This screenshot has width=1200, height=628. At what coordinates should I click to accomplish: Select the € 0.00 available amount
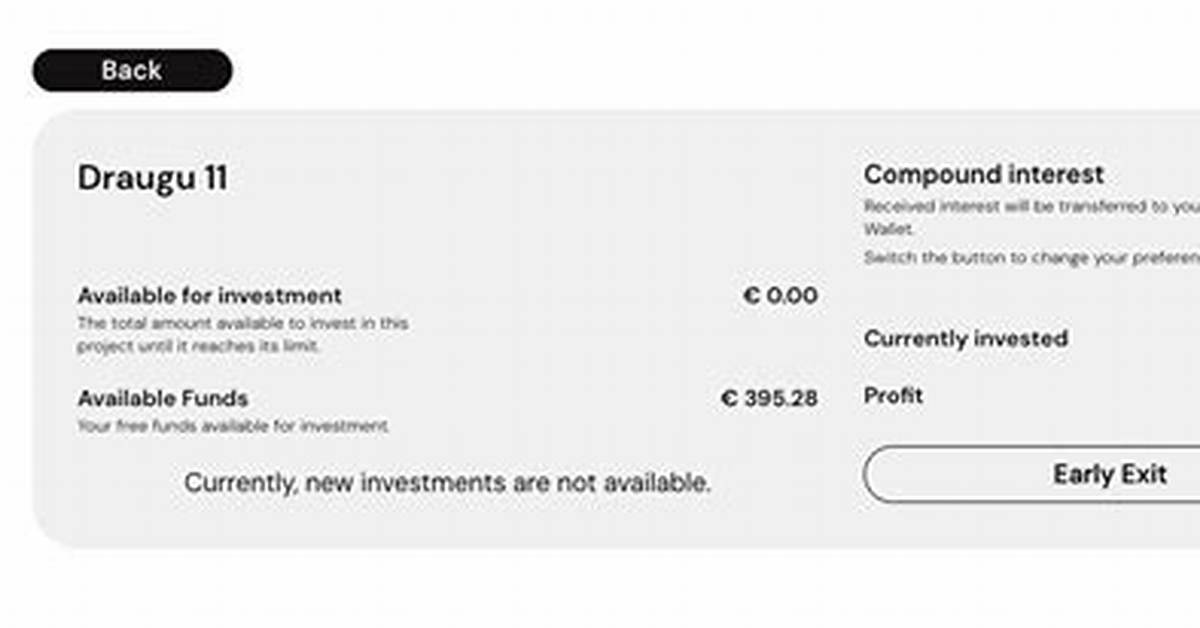click(780, 296)
